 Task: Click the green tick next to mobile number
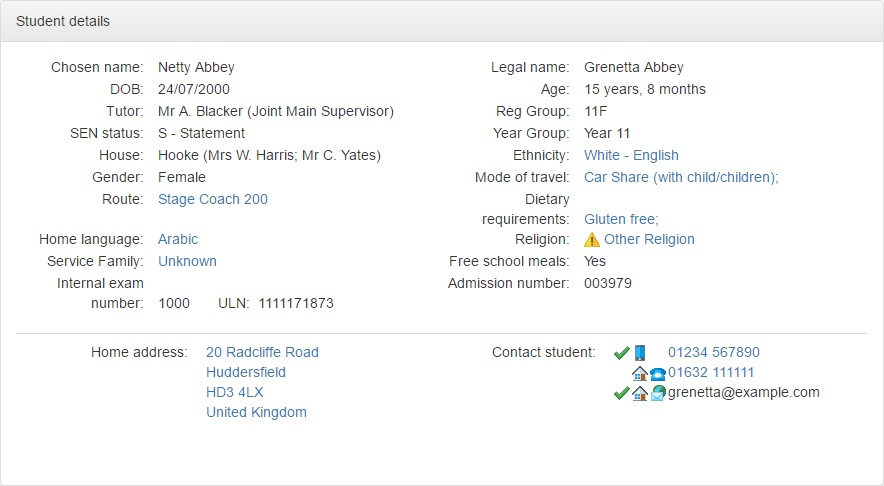coord(621,353)
